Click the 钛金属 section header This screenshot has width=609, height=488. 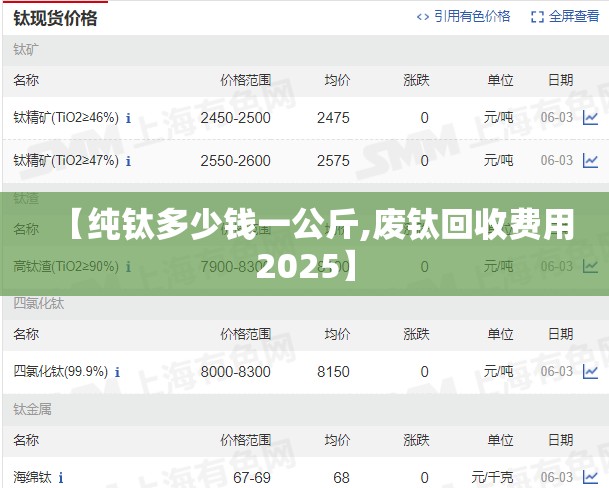[32, 409]
